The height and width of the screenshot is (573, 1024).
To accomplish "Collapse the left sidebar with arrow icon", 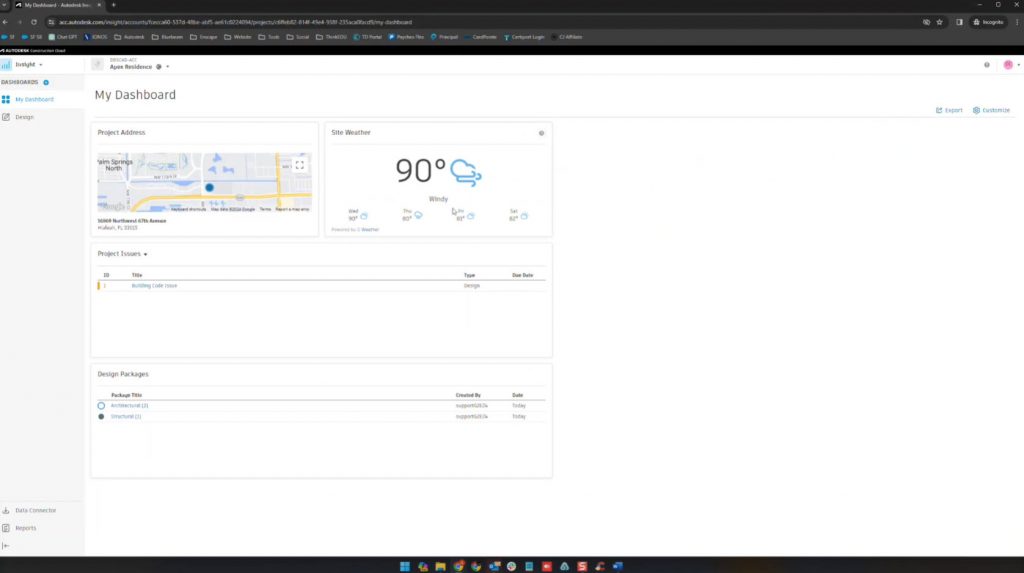I will click(6, 546).
